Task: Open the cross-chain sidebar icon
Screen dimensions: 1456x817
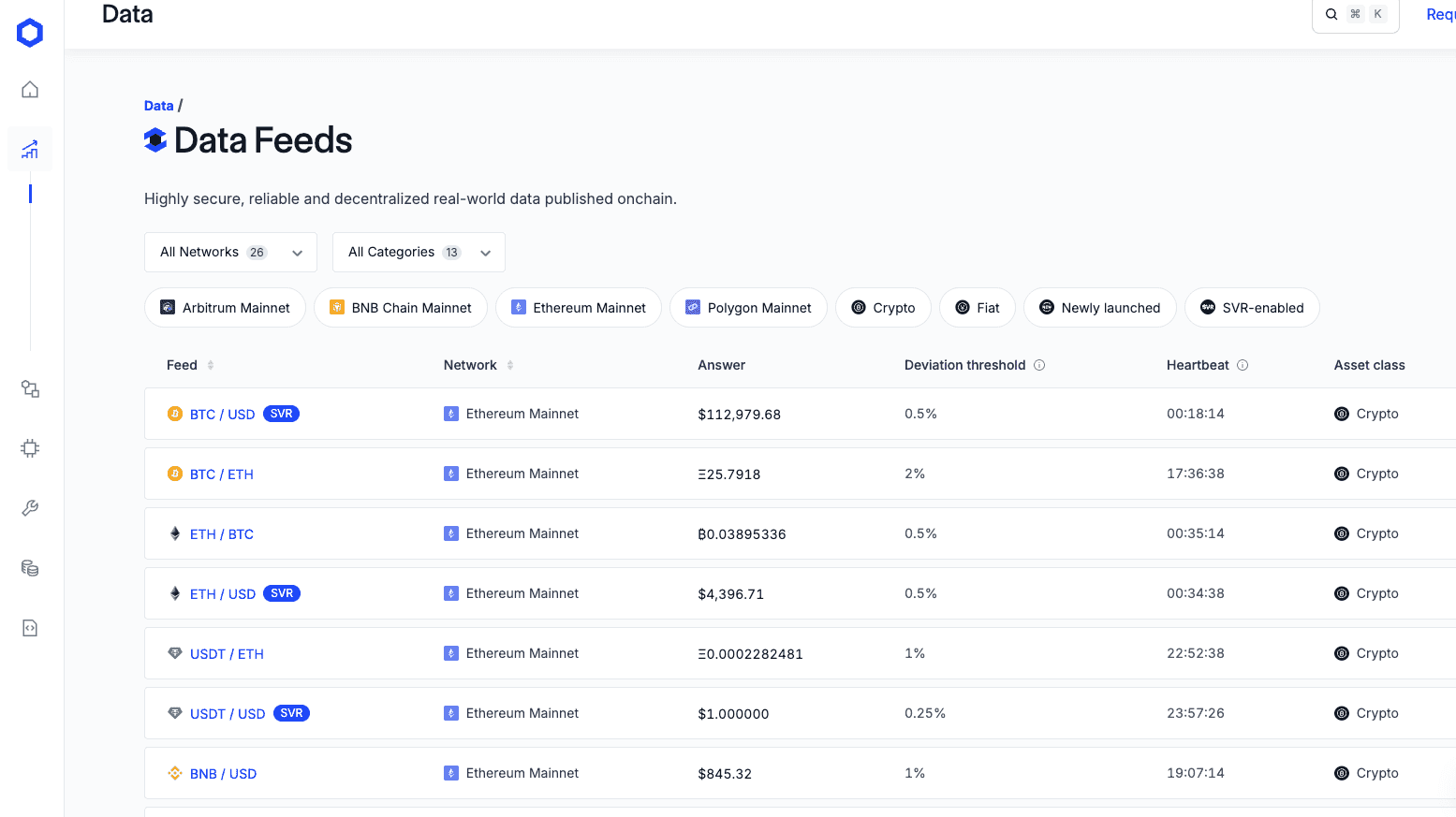Action: [30, 388]
